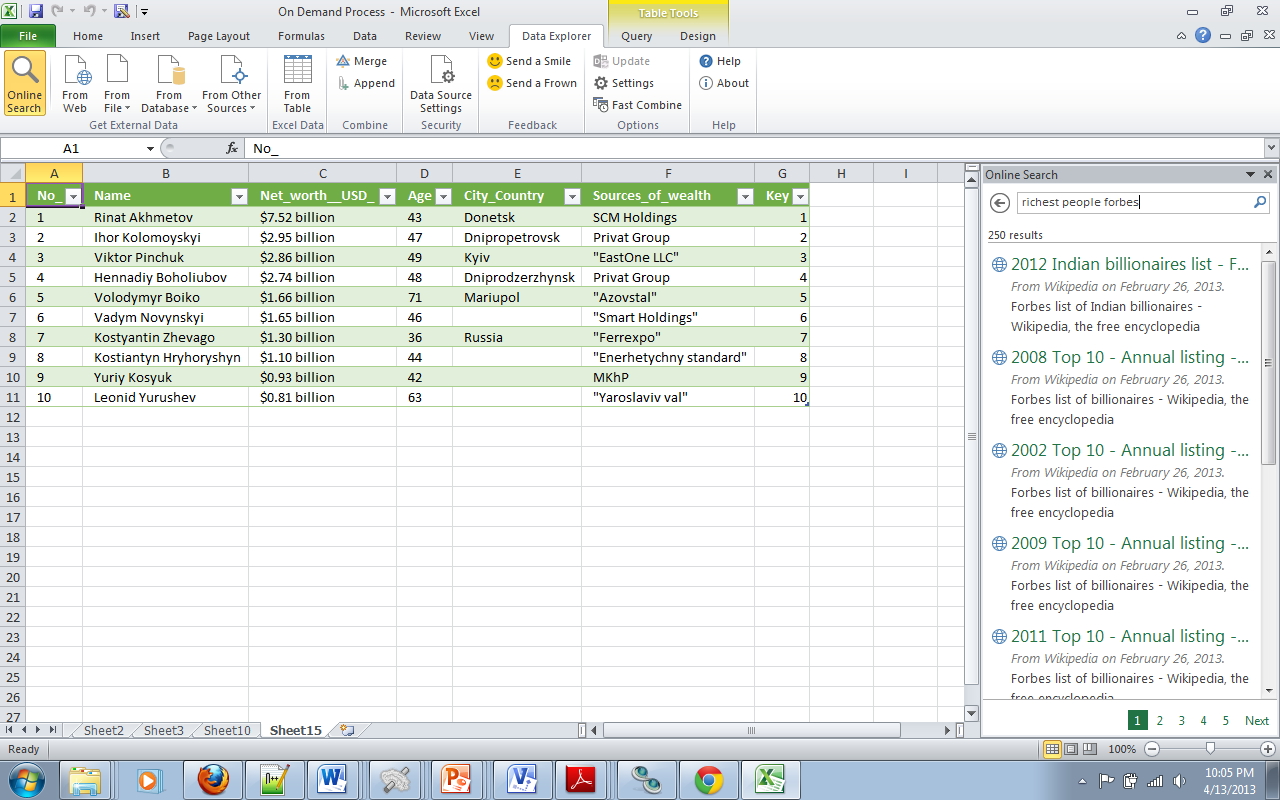The image size is (1280, 800).
Task: Open Online Search from the ribbon
Action: [x=24, y=83]
